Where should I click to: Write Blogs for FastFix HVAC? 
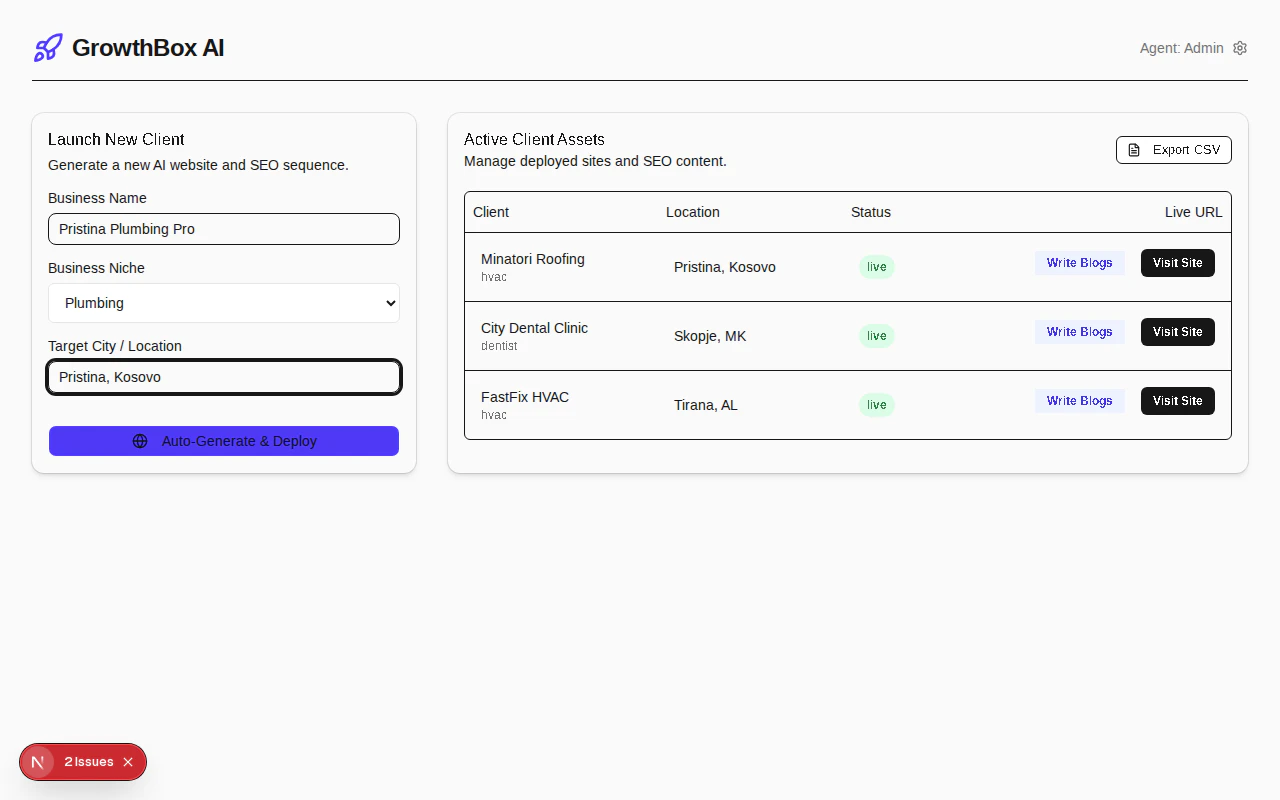tap(1080, 401)
